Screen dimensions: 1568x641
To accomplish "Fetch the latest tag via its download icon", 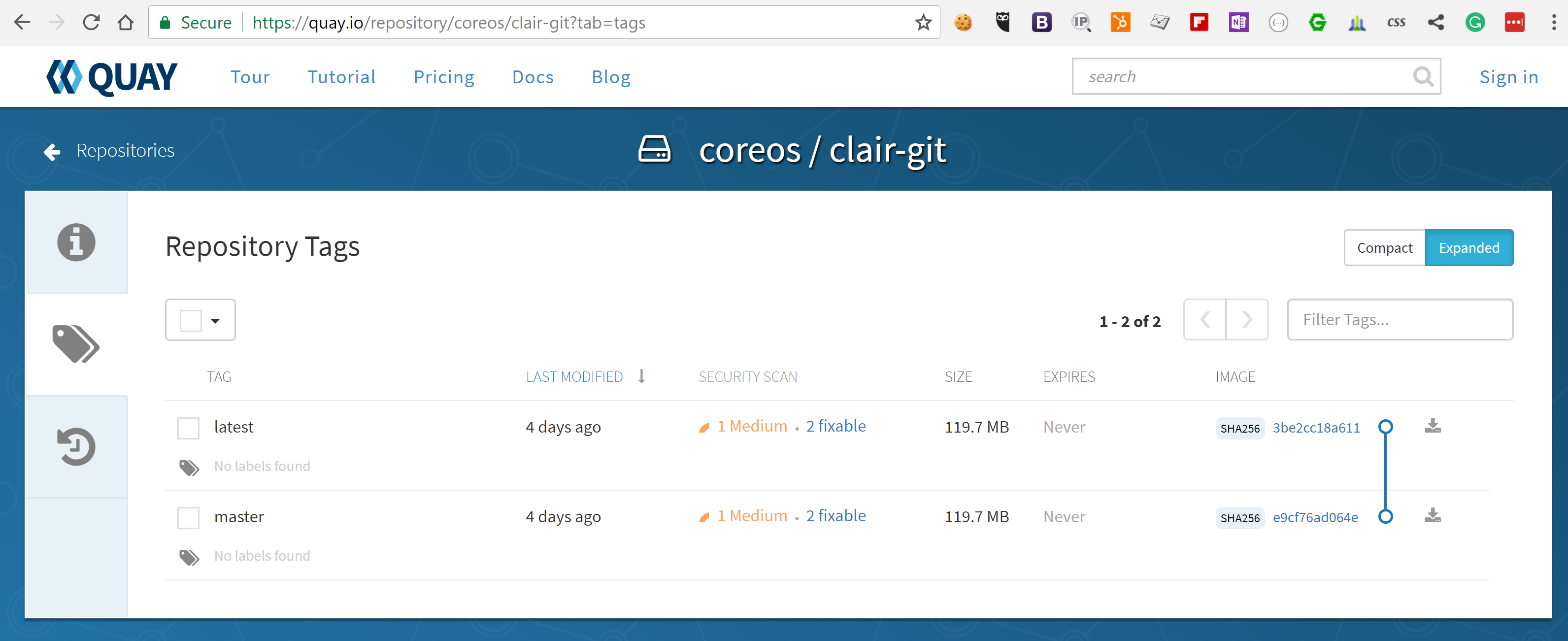I will point(1433,427).
